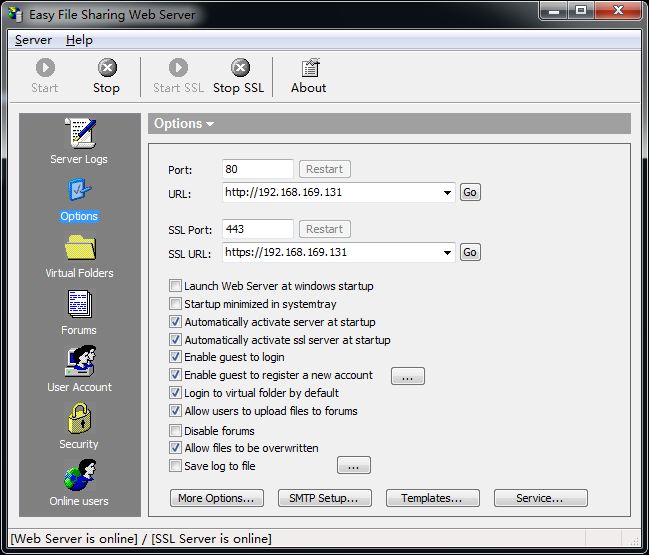649x555 pixels.
Task: Toggle Automatically activate server at startup
Action: tap(175, 322)
